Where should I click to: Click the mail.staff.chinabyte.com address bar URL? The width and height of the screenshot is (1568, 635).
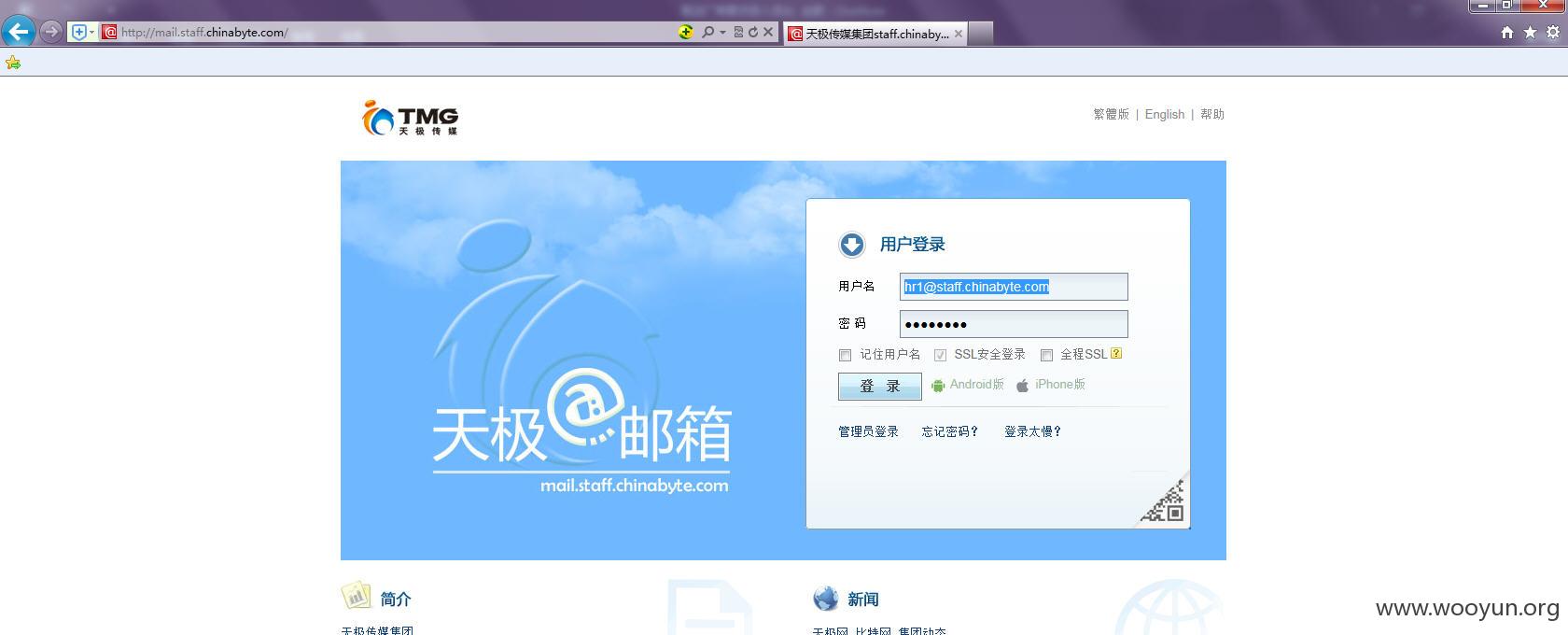click(204, 32)
